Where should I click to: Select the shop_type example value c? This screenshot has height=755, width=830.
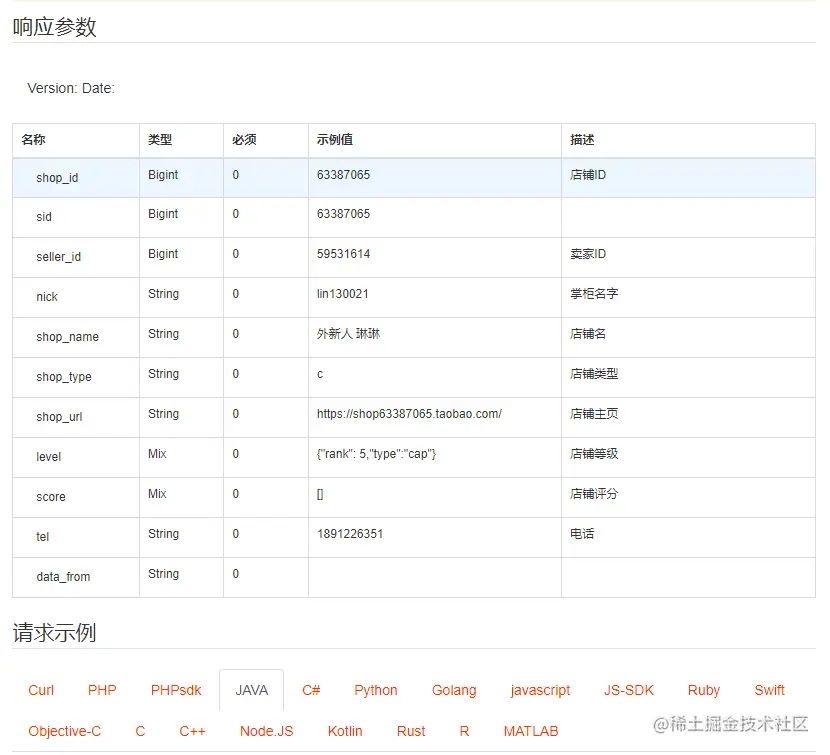(x=320, y=374)
